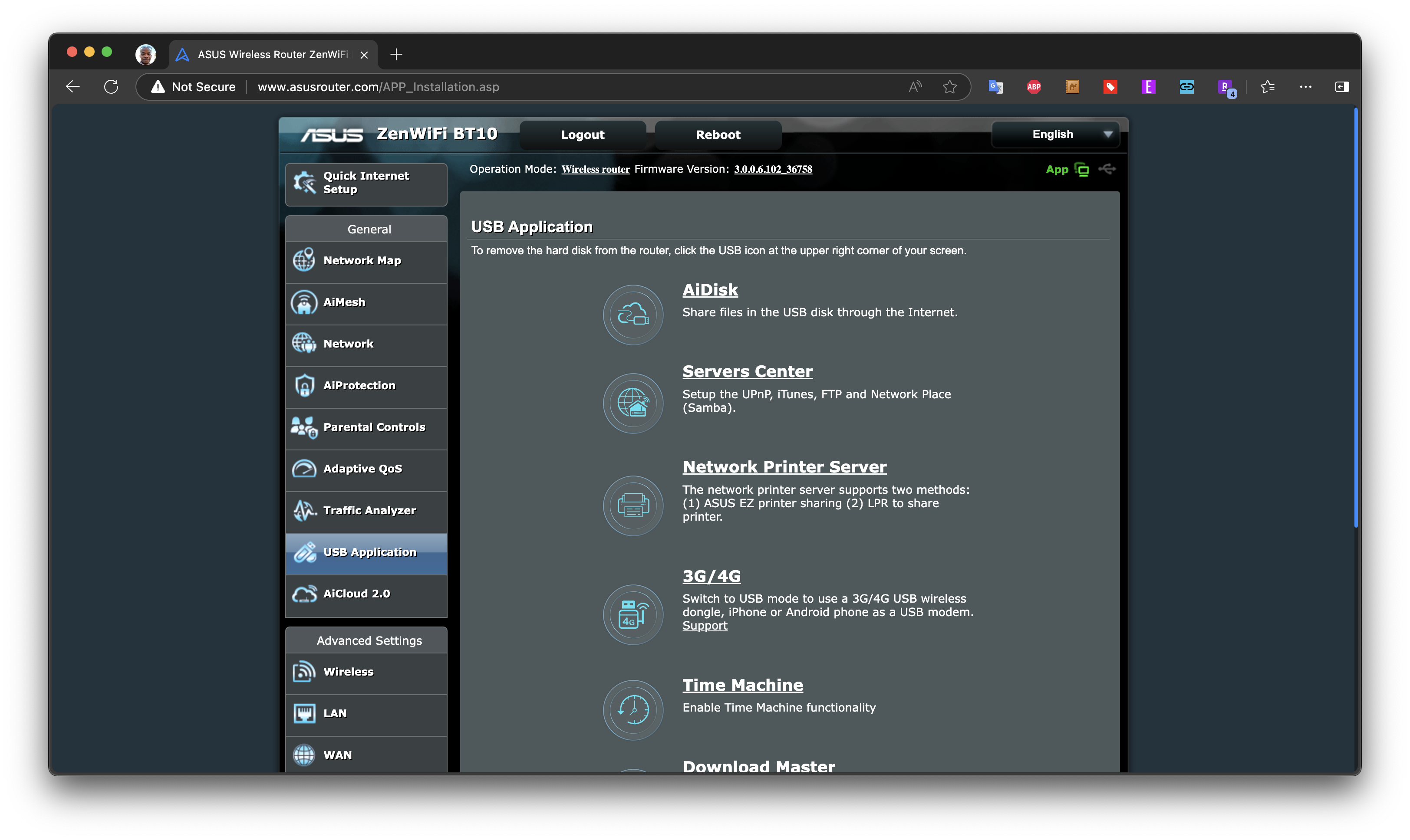Image resolution: width=1410 pixels, height=840 pixels.
Task: Click the USB Application sidebar icon
Action: coord(305,551)
